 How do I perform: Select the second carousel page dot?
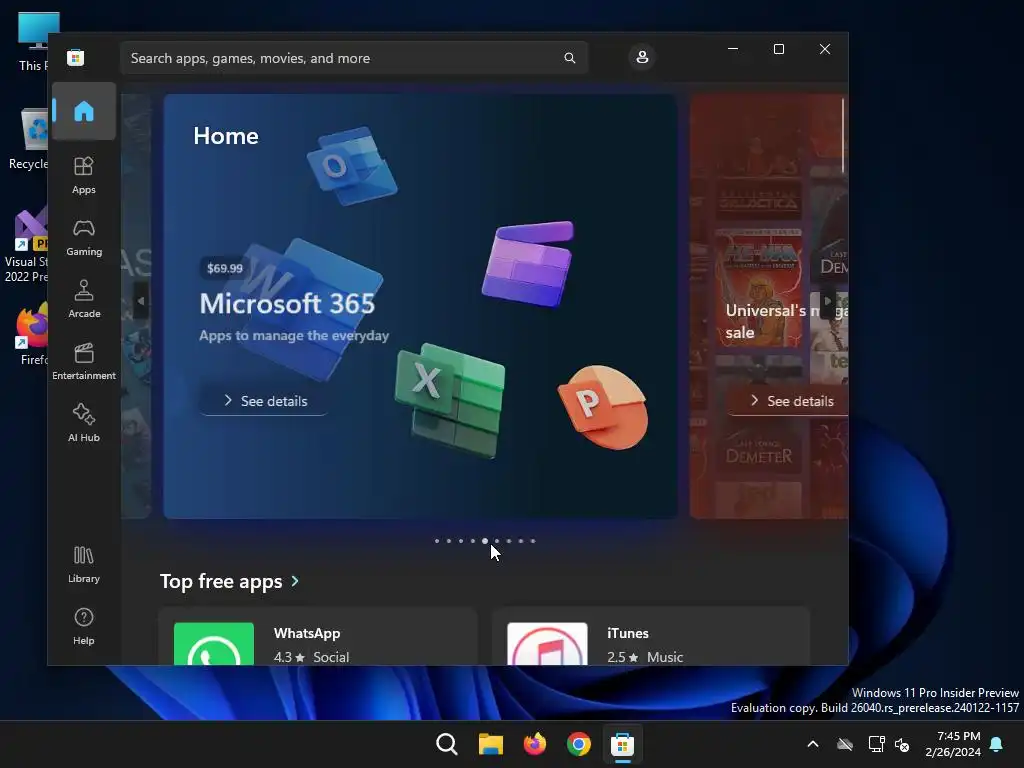click(449, 541)
